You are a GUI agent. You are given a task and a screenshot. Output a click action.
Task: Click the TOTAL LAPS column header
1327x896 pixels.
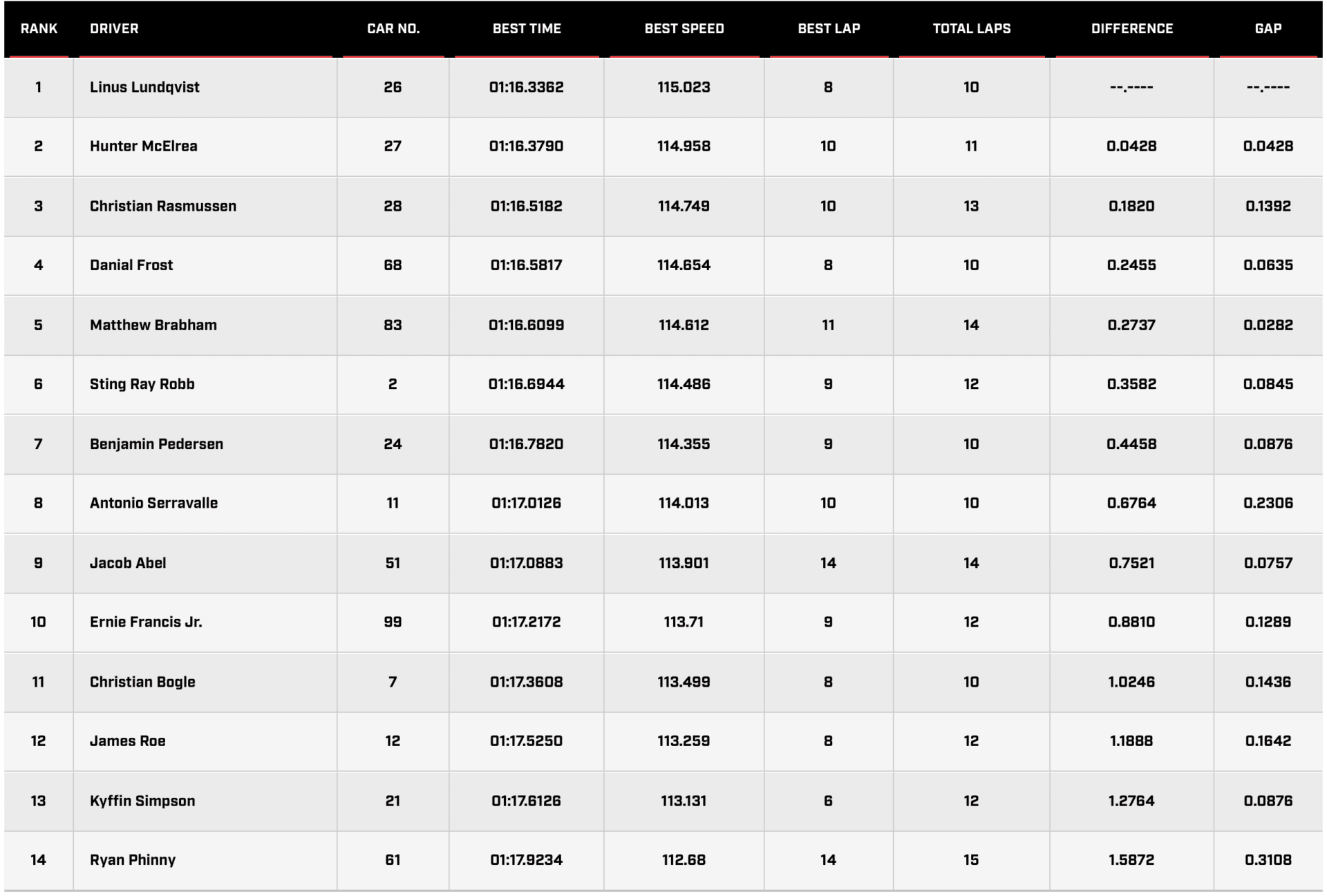pyautogui.click(x=971, y=29)
